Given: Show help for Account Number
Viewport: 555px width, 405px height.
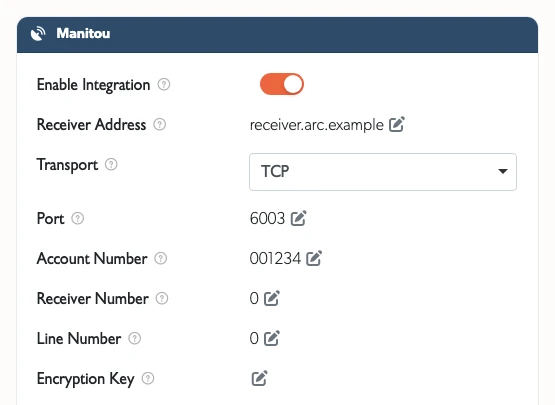Looking at the screenshot, I should [x=161, y=258].
